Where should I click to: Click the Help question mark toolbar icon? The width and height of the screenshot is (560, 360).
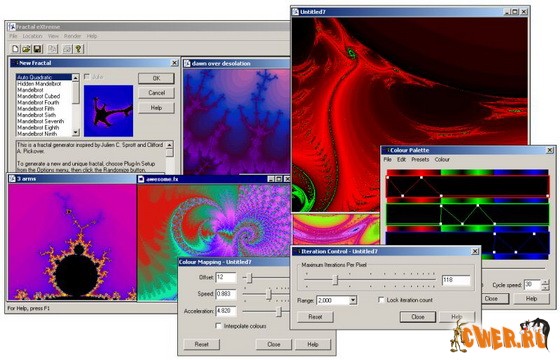pyautogui.click(x=79, y=49)
